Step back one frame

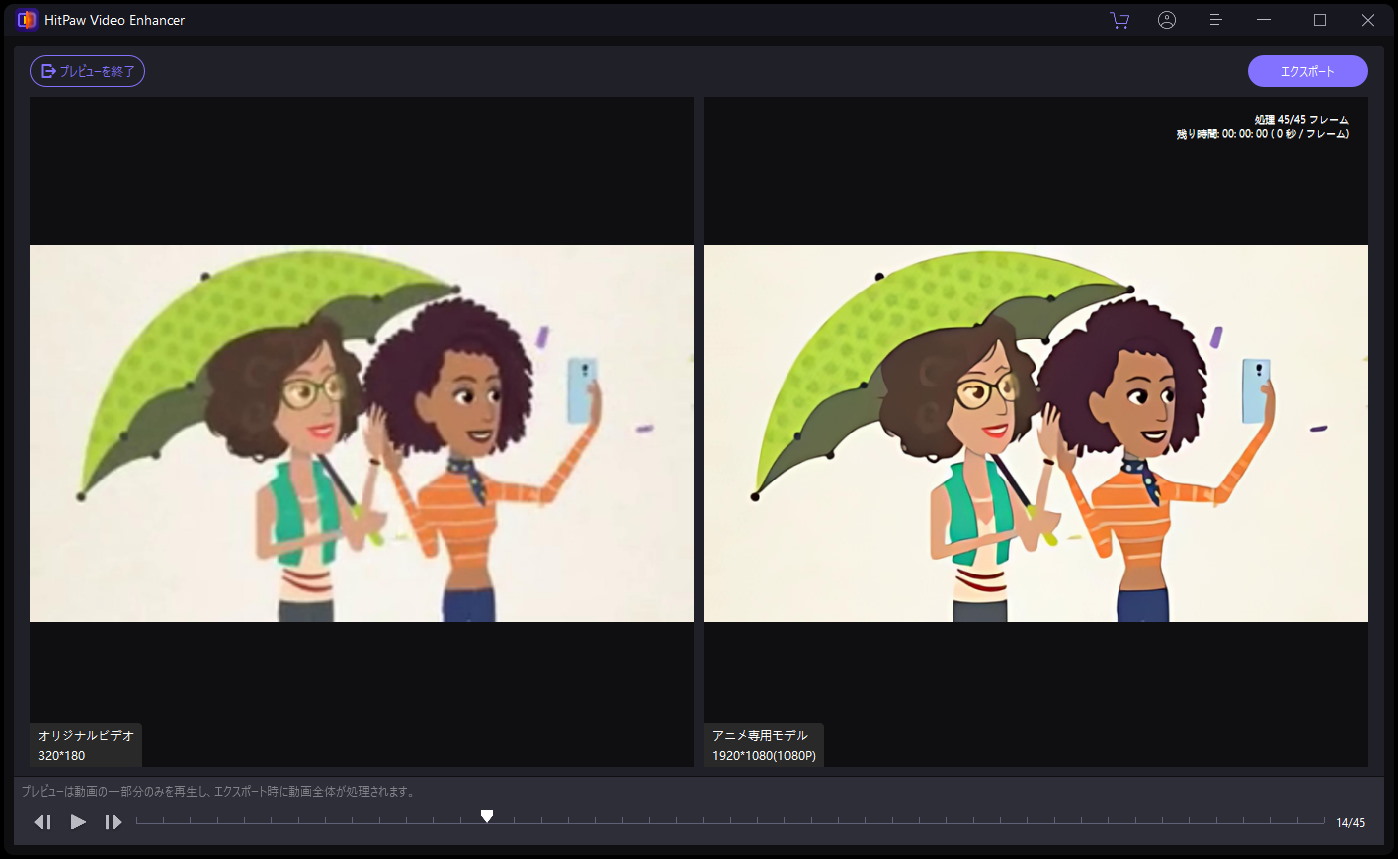pyautogui.click(x=42, y=822)
